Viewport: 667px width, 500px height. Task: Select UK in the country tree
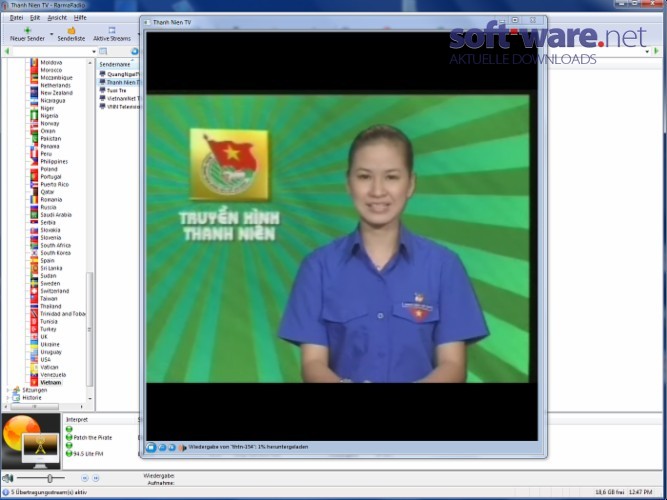44,337
